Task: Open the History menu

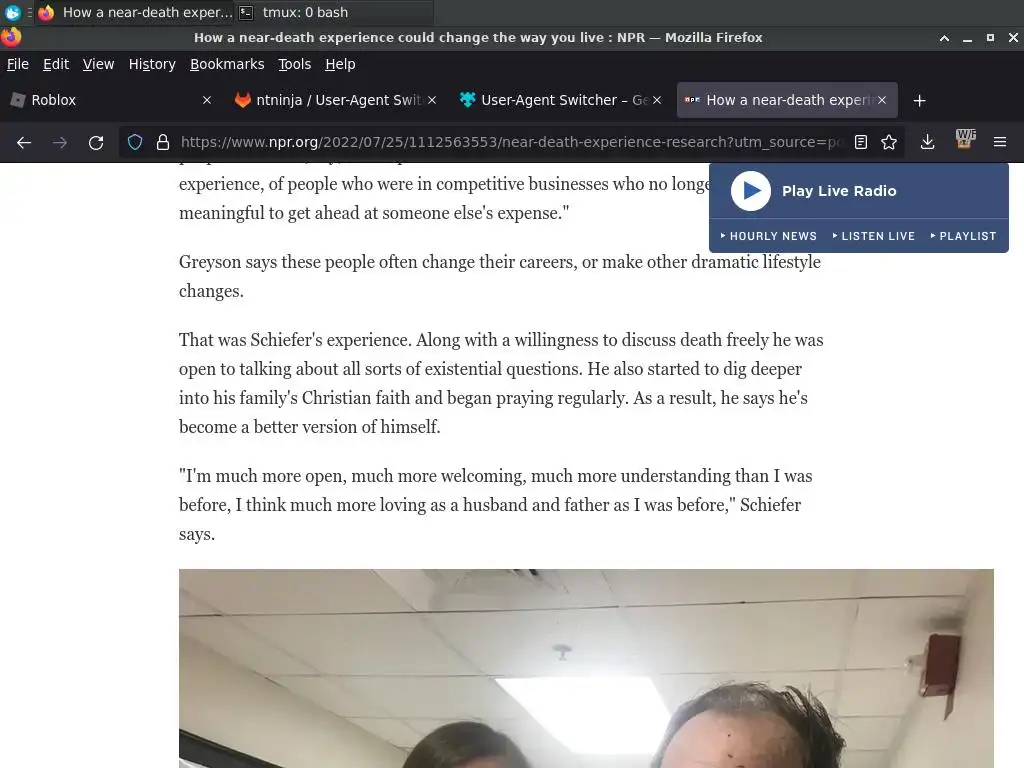Action: click(x=152, y=64)
